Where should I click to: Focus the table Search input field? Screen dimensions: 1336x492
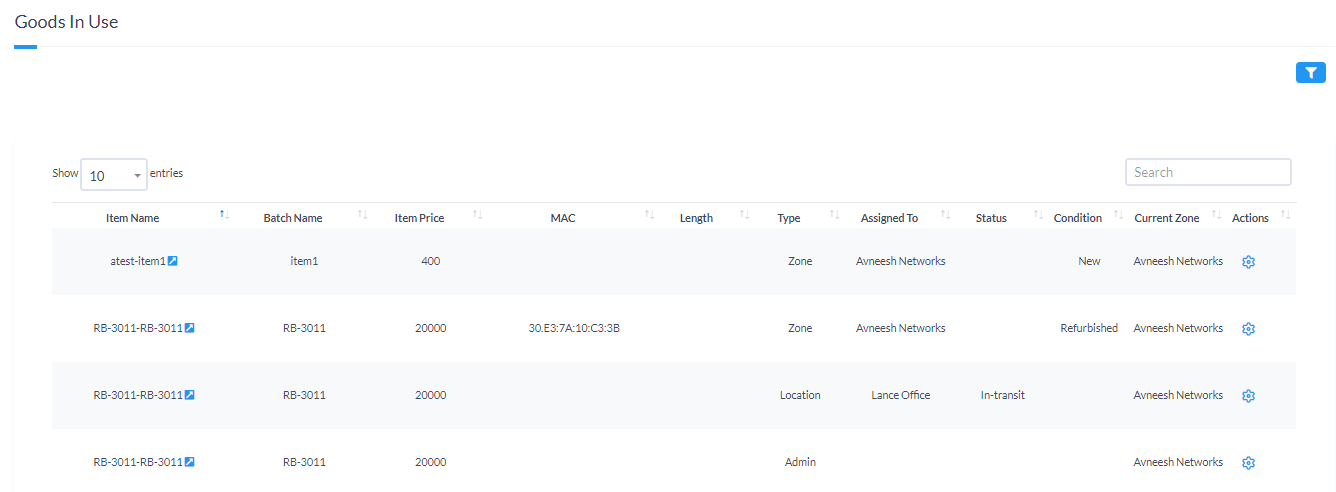(1207, 172)
